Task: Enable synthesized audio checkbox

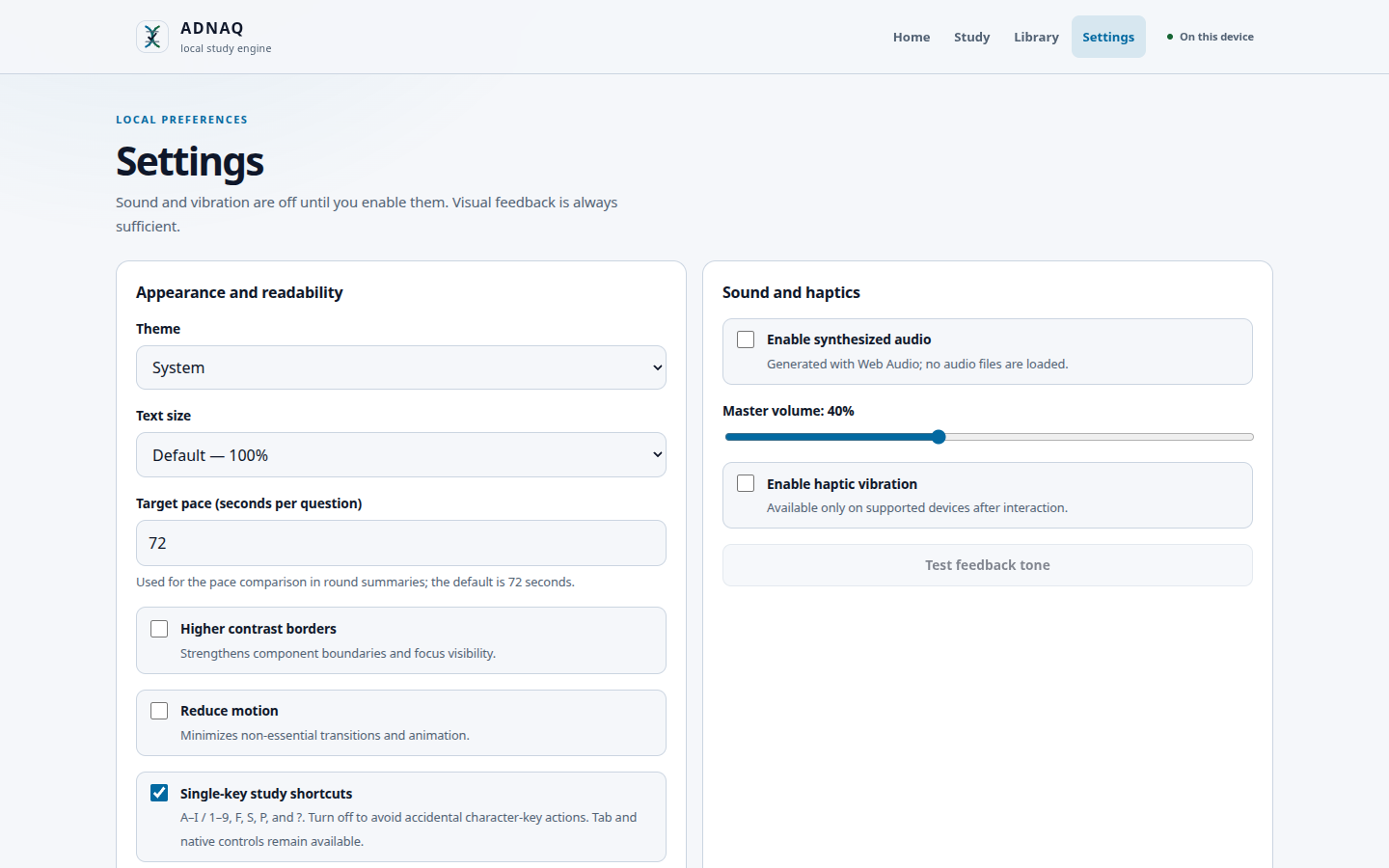Action: click(x=746, y=339)
